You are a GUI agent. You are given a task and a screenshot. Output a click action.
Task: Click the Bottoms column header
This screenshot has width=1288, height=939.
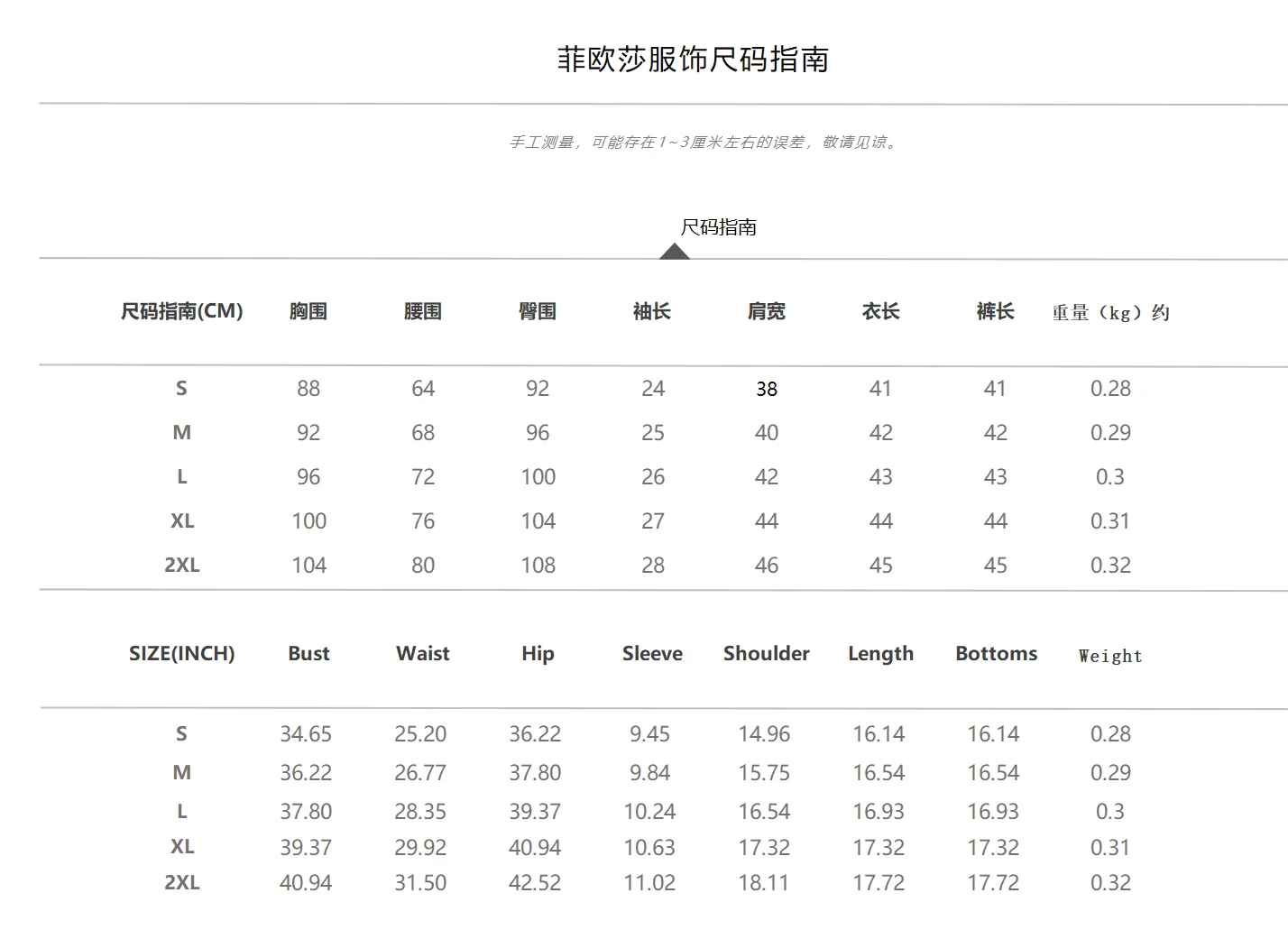997,654
